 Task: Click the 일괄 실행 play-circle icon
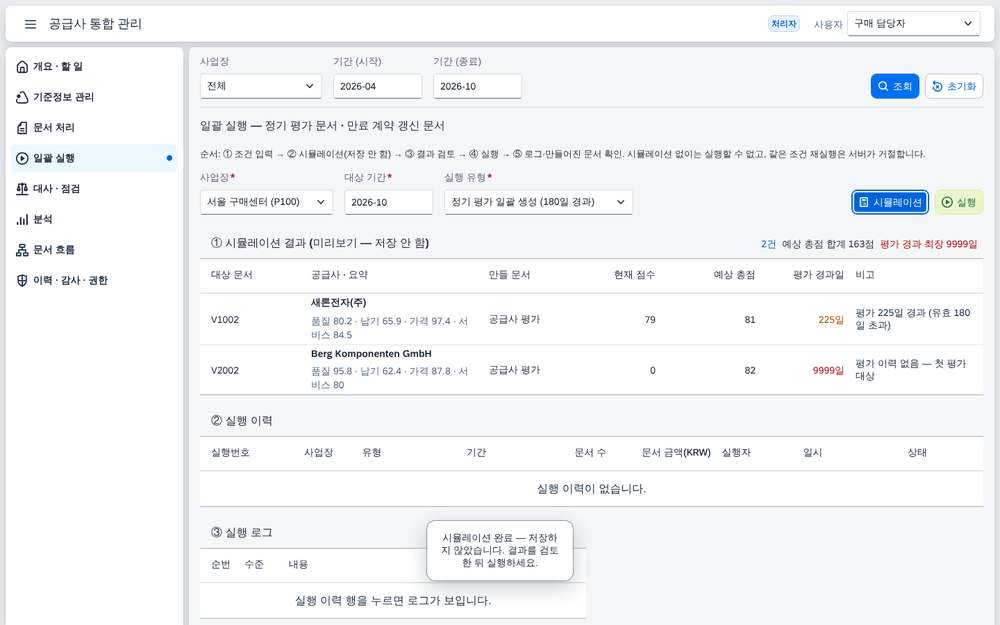(22, 158)
